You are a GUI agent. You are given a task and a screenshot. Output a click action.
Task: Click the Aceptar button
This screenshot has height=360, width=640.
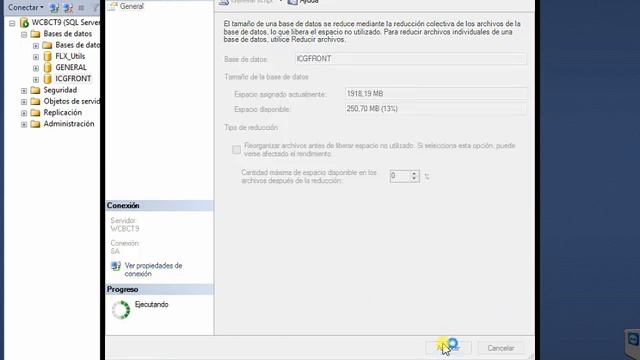click(448, 348)
